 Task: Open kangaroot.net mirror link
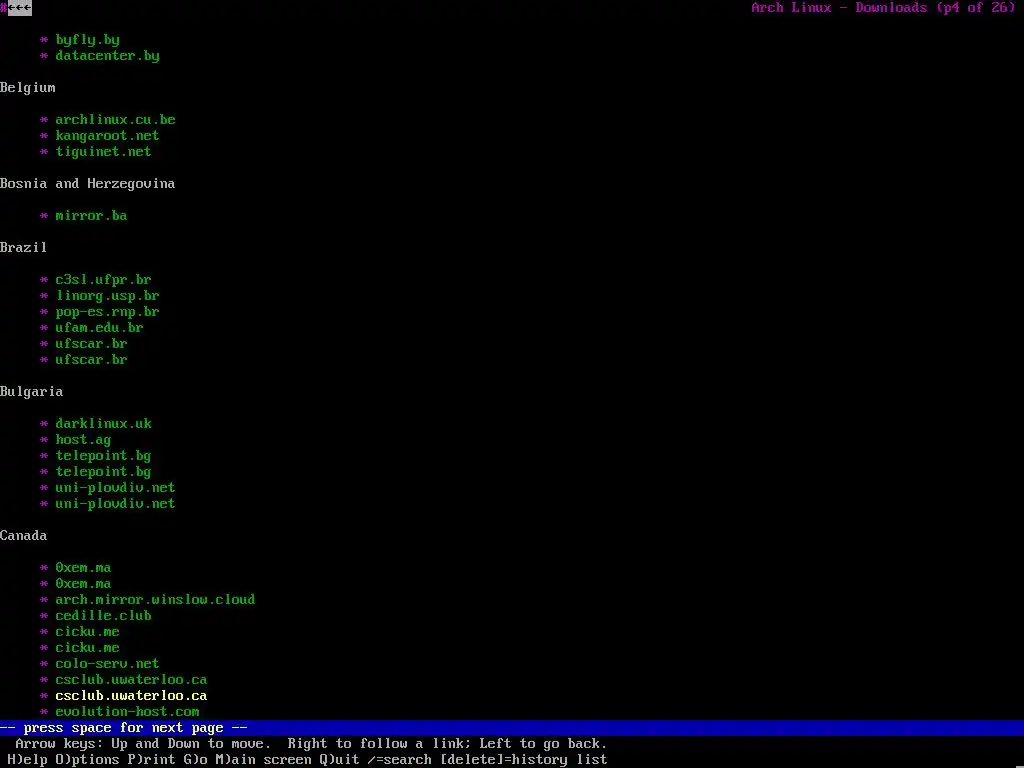coord(107,136)
